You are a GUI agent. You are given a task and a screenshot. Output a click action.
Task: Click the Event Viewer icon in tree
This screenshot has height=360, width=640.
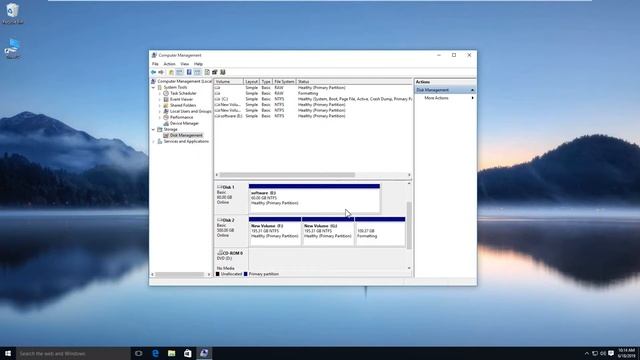[166, 99]
